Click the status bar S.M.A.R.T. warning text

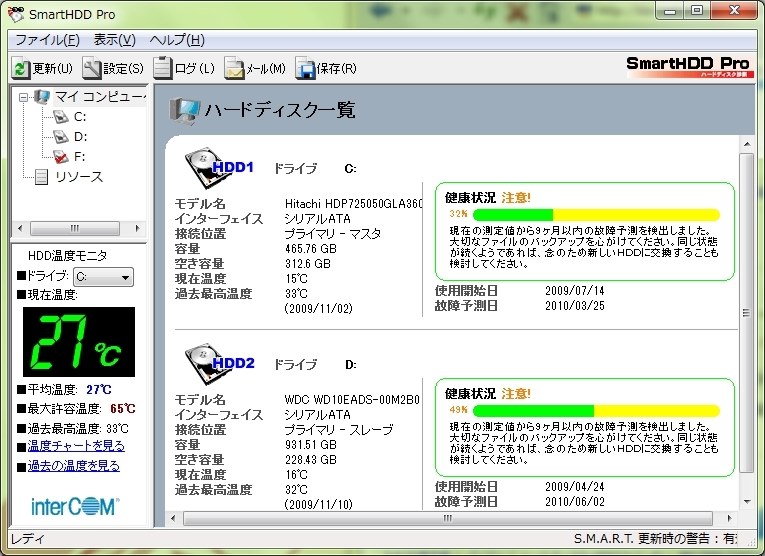(655, 538)
